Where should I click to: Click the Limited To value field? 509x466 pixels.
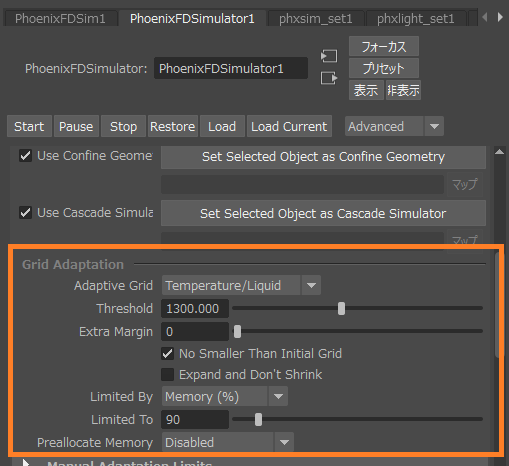[195, 419]
